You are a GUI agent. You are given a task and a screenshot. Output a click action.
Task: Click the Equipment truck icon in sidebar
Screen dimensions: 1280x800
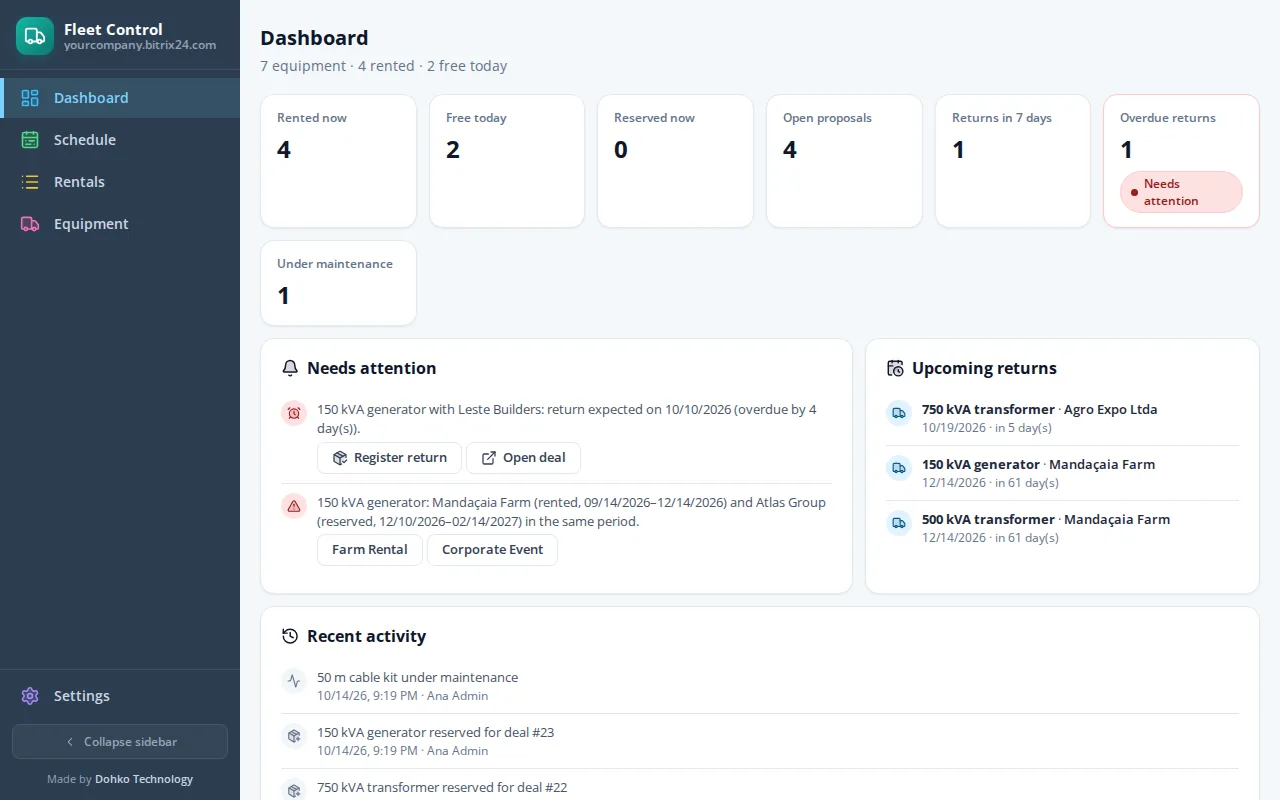click(x=30, y=224)
